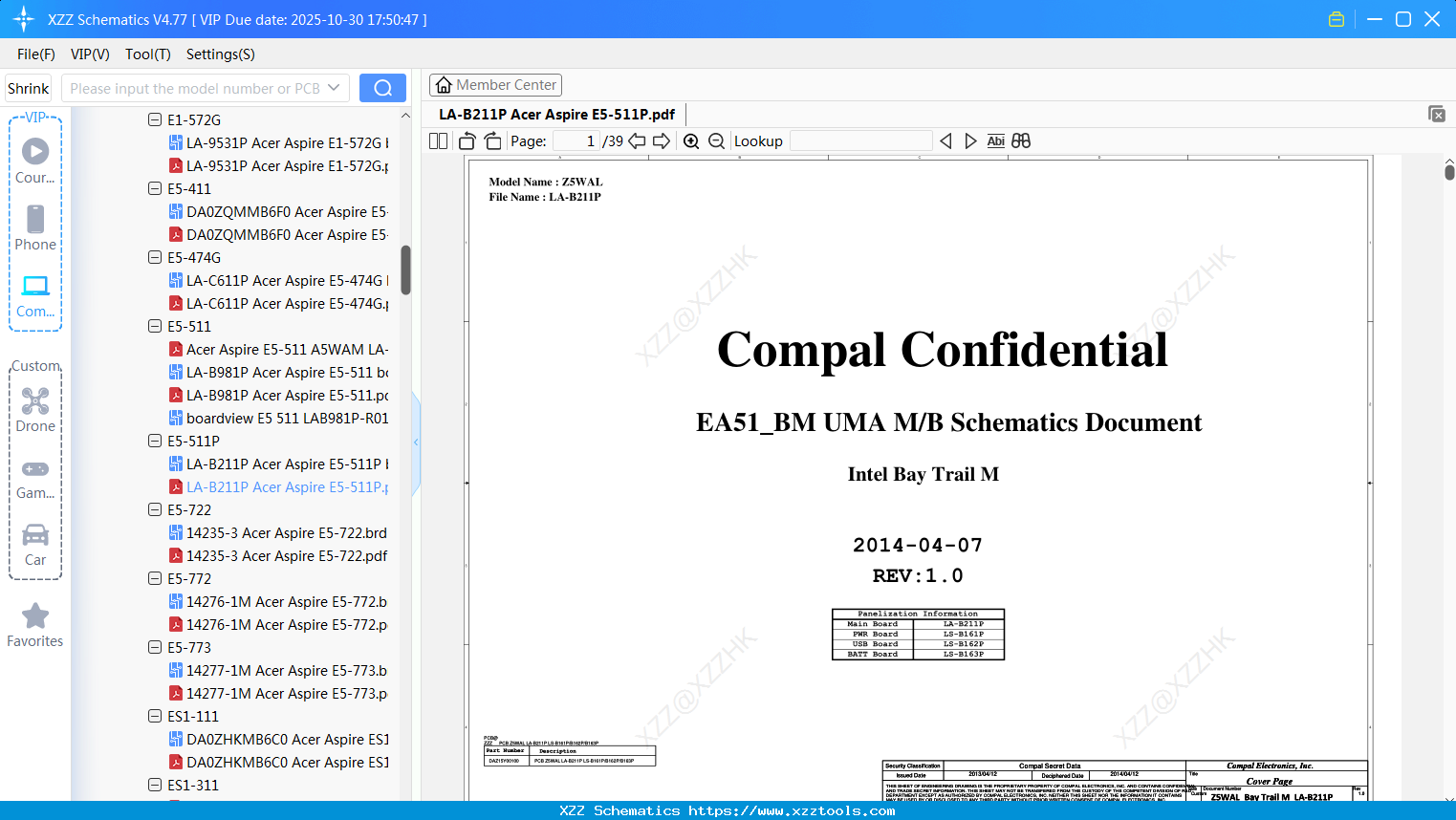Viewport: 1456px width, 820px height.
Task: Open LA-B981P Acer Aspire E5-511 PDF file
Action: coord(278,396)
